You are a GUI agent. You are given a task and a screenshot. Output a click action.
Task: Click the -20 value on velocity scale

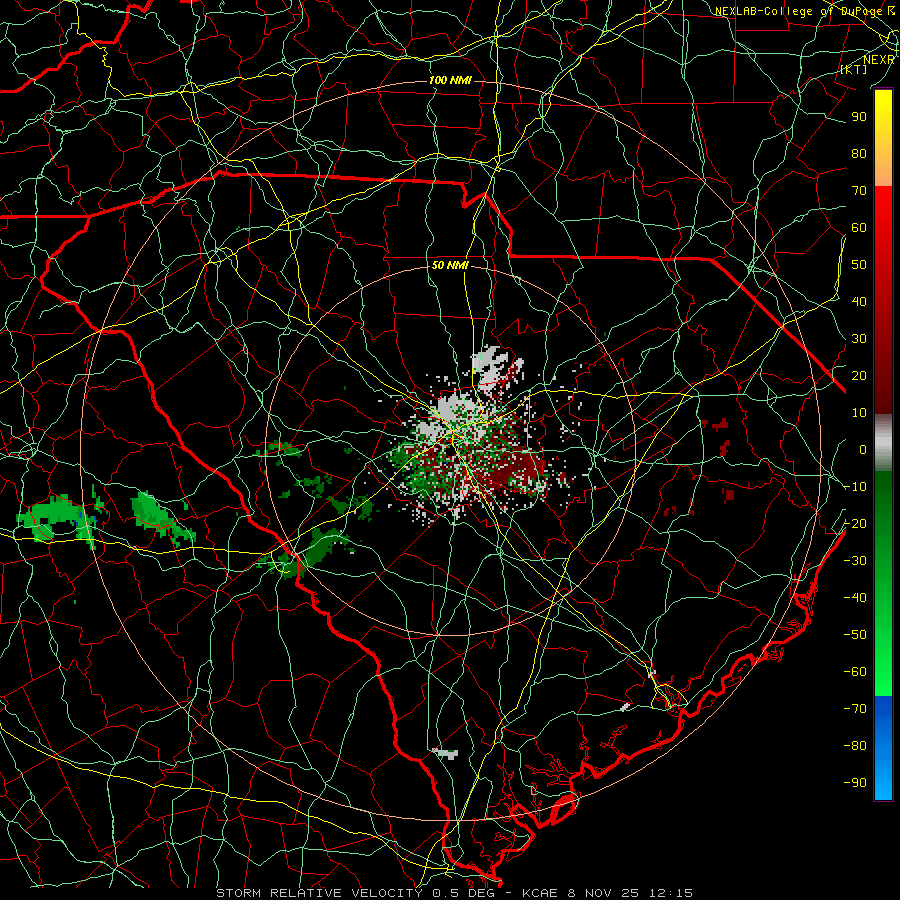click(x=855, y=524)
